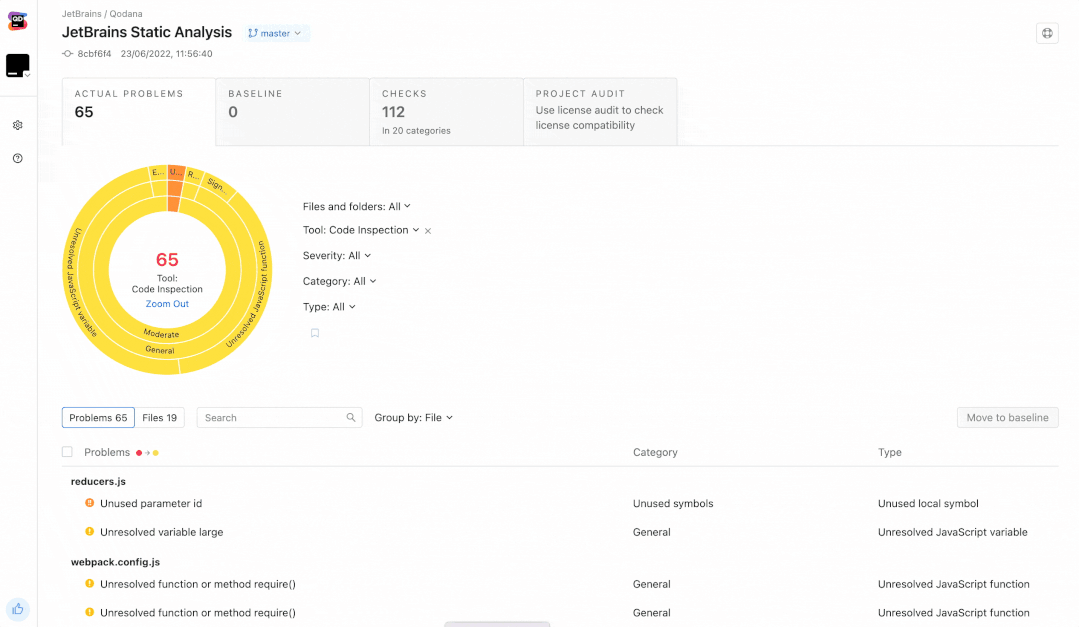Open the Type filter dropdown

click(x=330, y=307)
